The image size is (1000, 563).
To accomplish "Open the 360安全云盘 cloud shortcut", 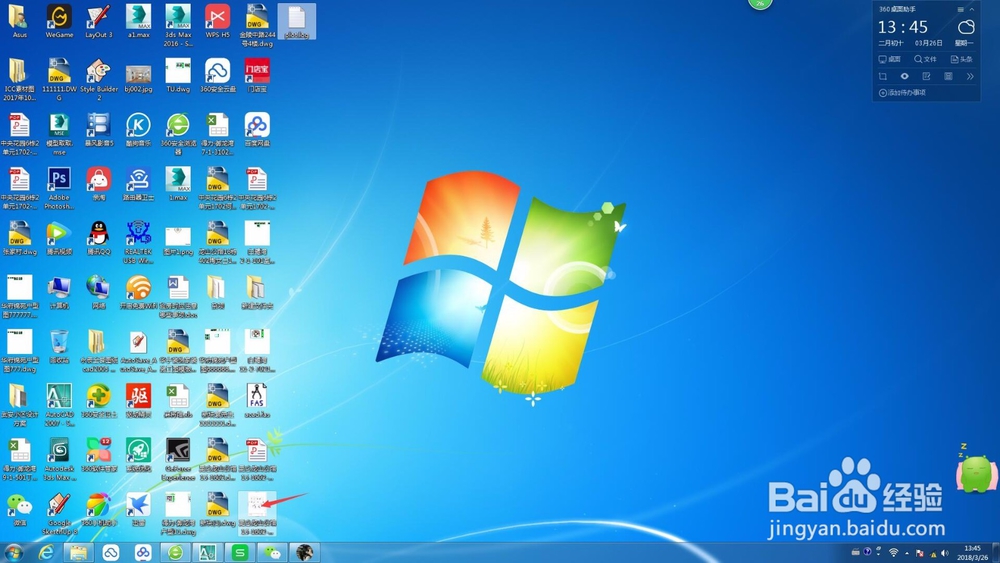I will (217, 75).
